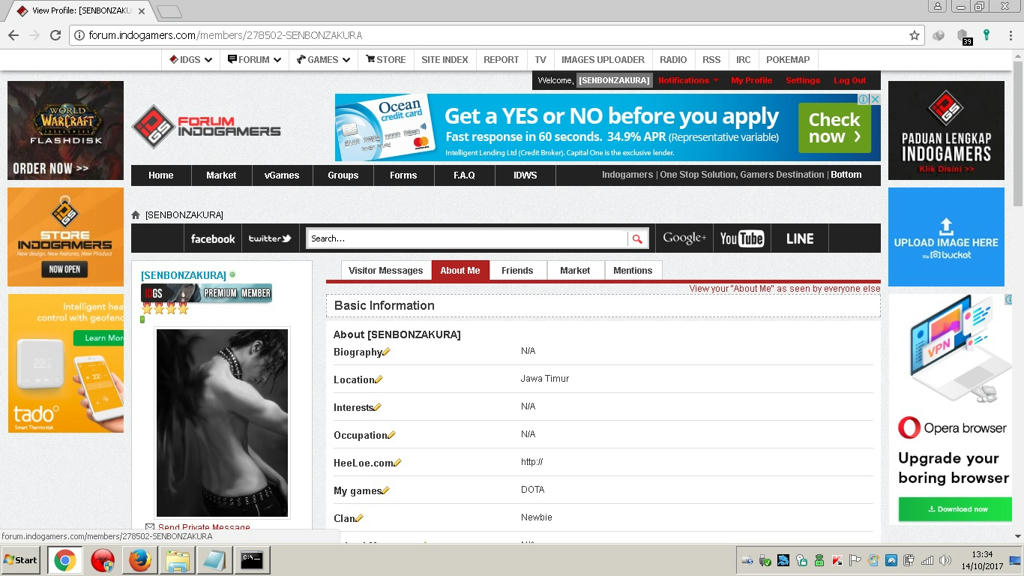Click the Bottom link in the navbar
The height and width of the screenshot is (576, 1024).
click(846, 175)
